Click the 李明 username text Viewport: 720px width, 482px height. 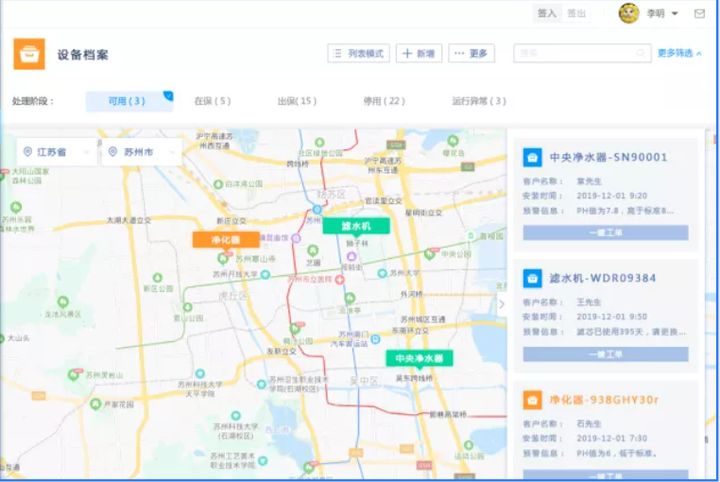point(656,14)
